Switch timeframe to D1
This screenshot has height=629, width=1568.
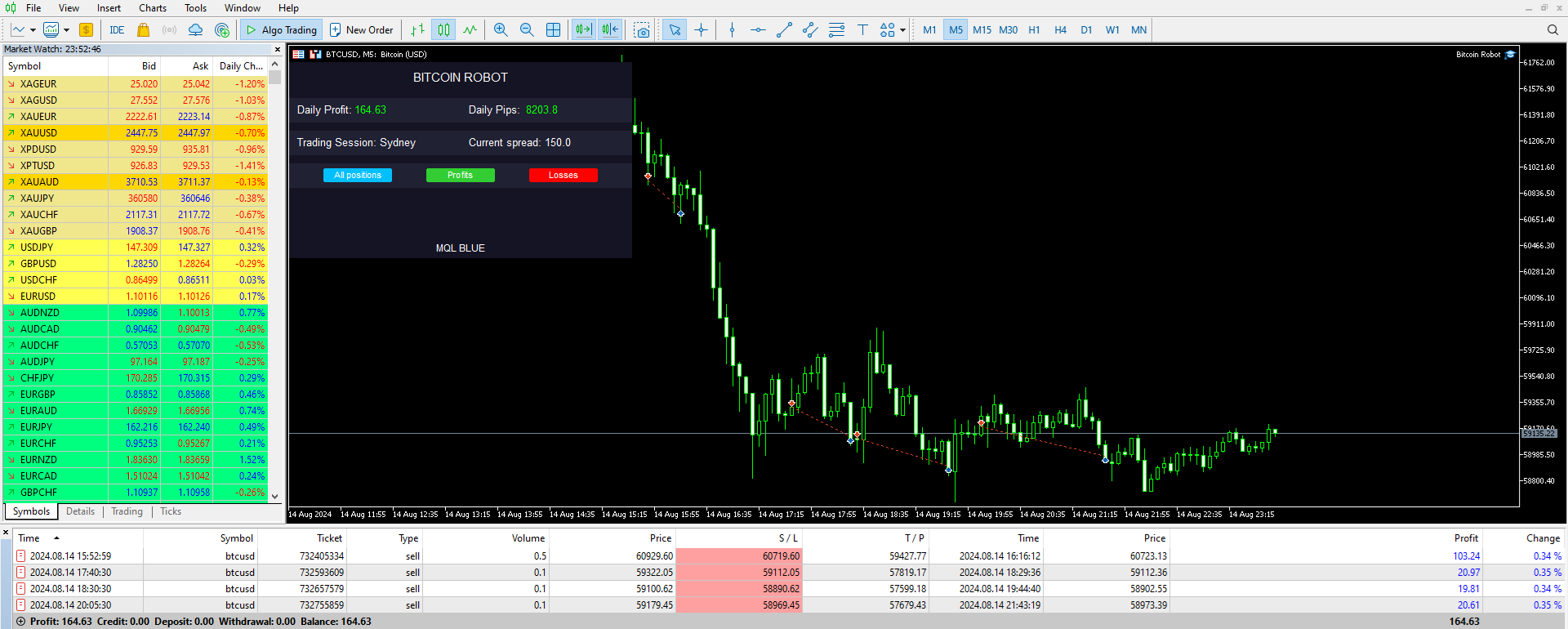pos(1086,30)
